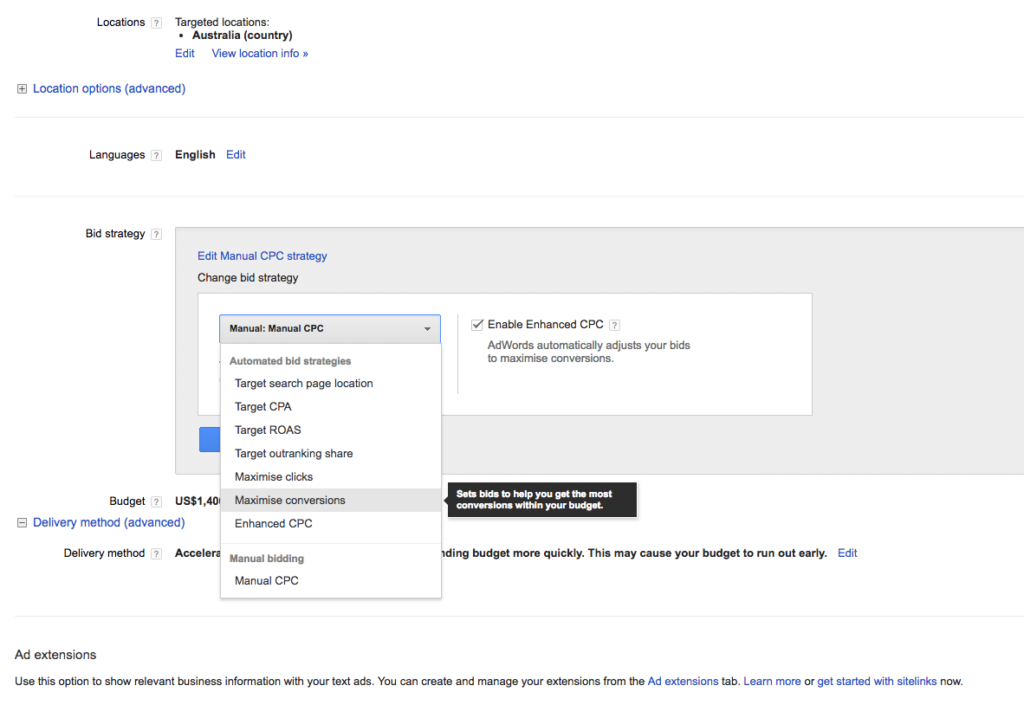Image resolution: width=1024 pixels, height=705 pixels.
Task: Open the Manual: Manual CPC dropdown
Action: 329,328
